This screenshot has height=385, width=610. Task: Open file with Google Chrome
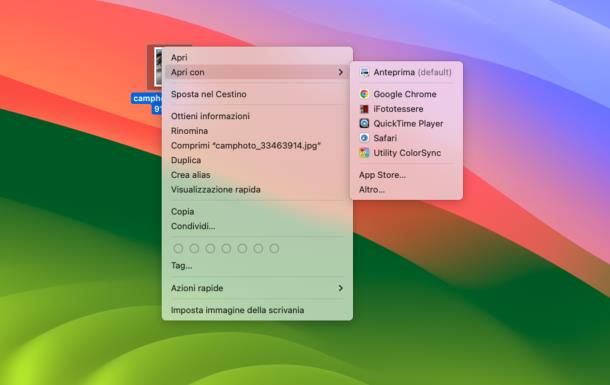point(407,94)
